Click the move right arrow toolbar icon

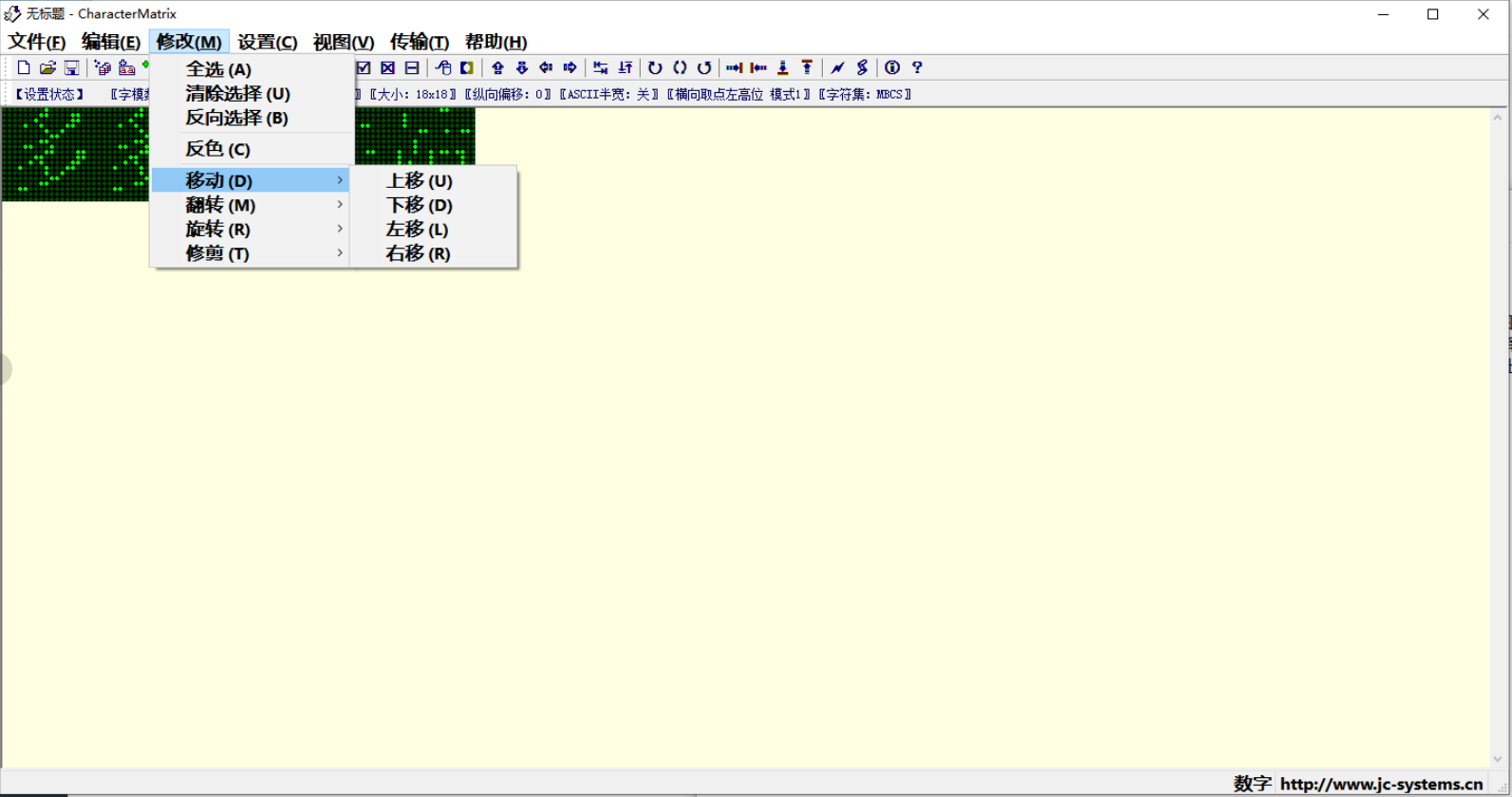click(570, 67)
